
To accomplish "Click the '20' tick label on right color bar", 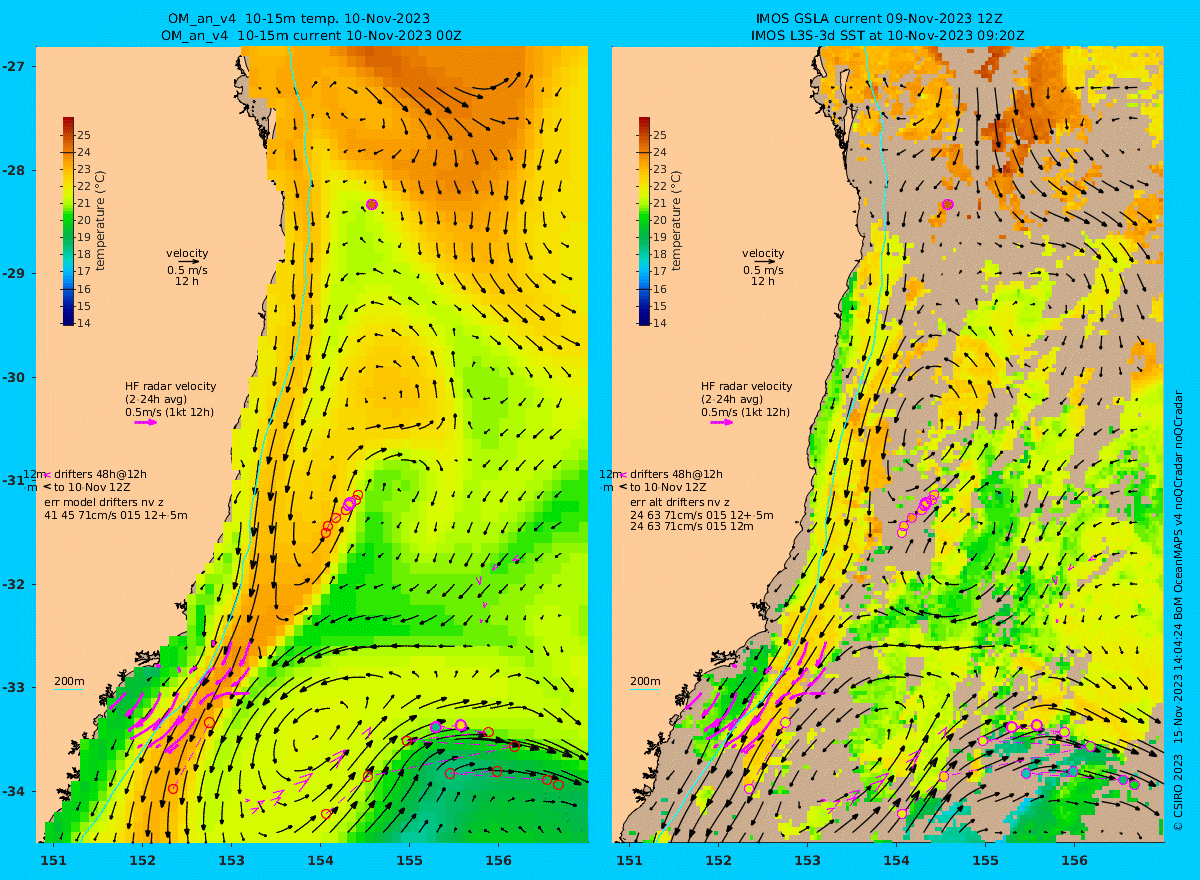I will pos(661,220).
